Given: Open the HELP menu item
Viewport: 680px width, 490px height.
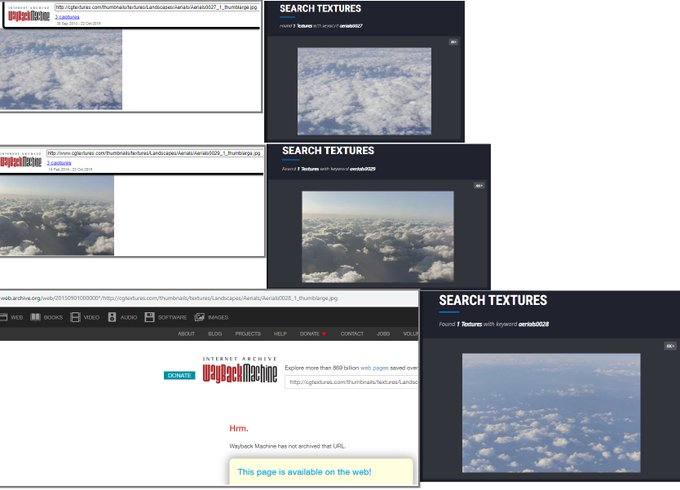Looking at the screenshot, I should point(280,334).
